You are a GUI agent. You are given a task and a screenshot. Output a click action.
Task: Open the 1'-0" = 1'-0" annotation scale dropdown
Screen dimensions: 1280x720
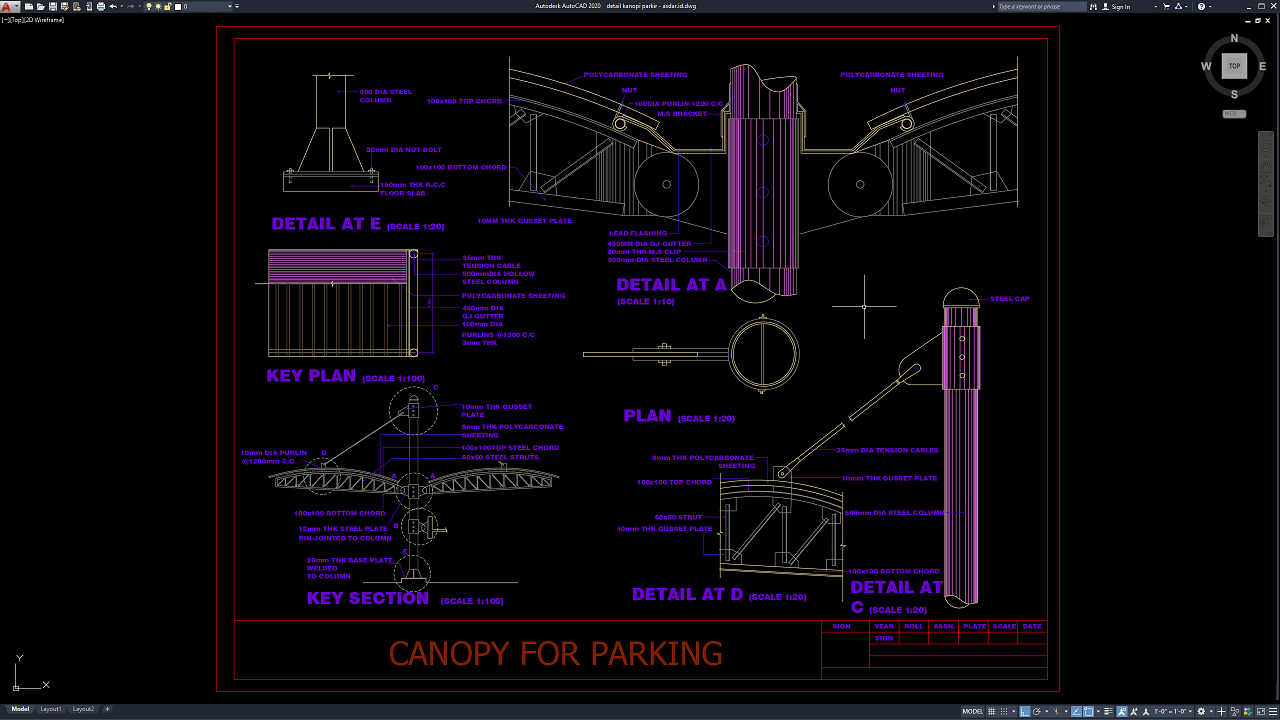1174,711
